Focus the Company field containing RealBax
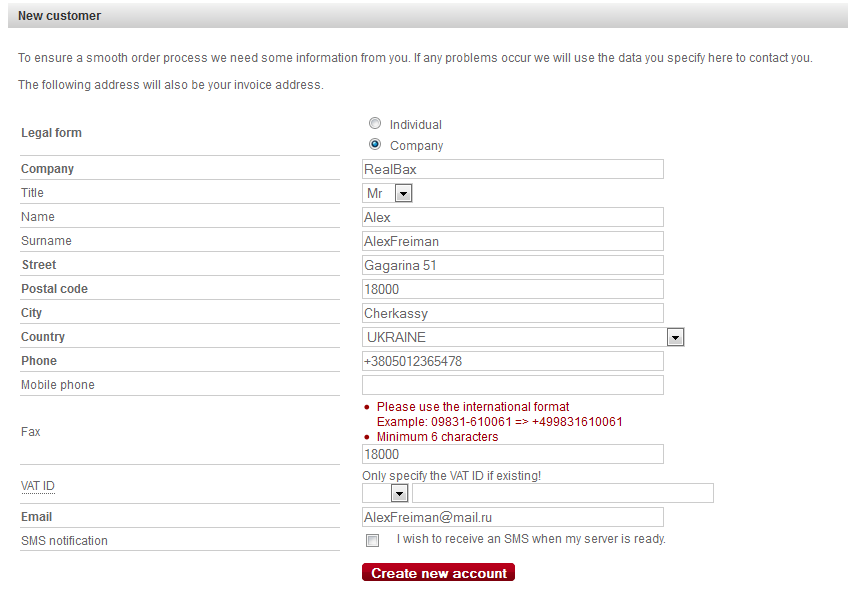This screenshot has width=848, height=597. 513,169
